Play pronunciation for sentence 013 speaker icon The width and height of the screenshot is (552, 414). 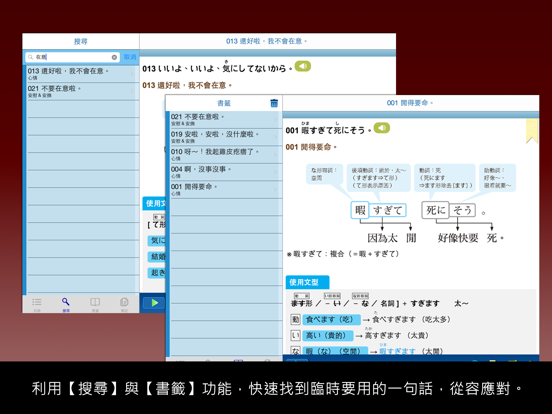click(303, 66)
